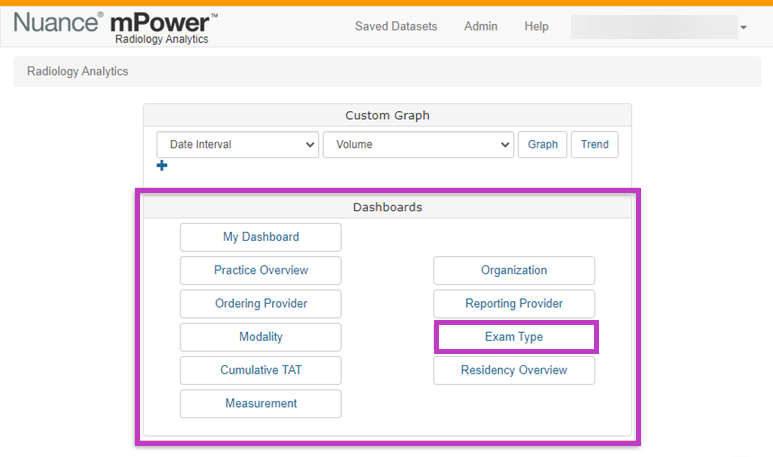Open the Admin menu
Screen dimensions: 773x457
point(481,26)
